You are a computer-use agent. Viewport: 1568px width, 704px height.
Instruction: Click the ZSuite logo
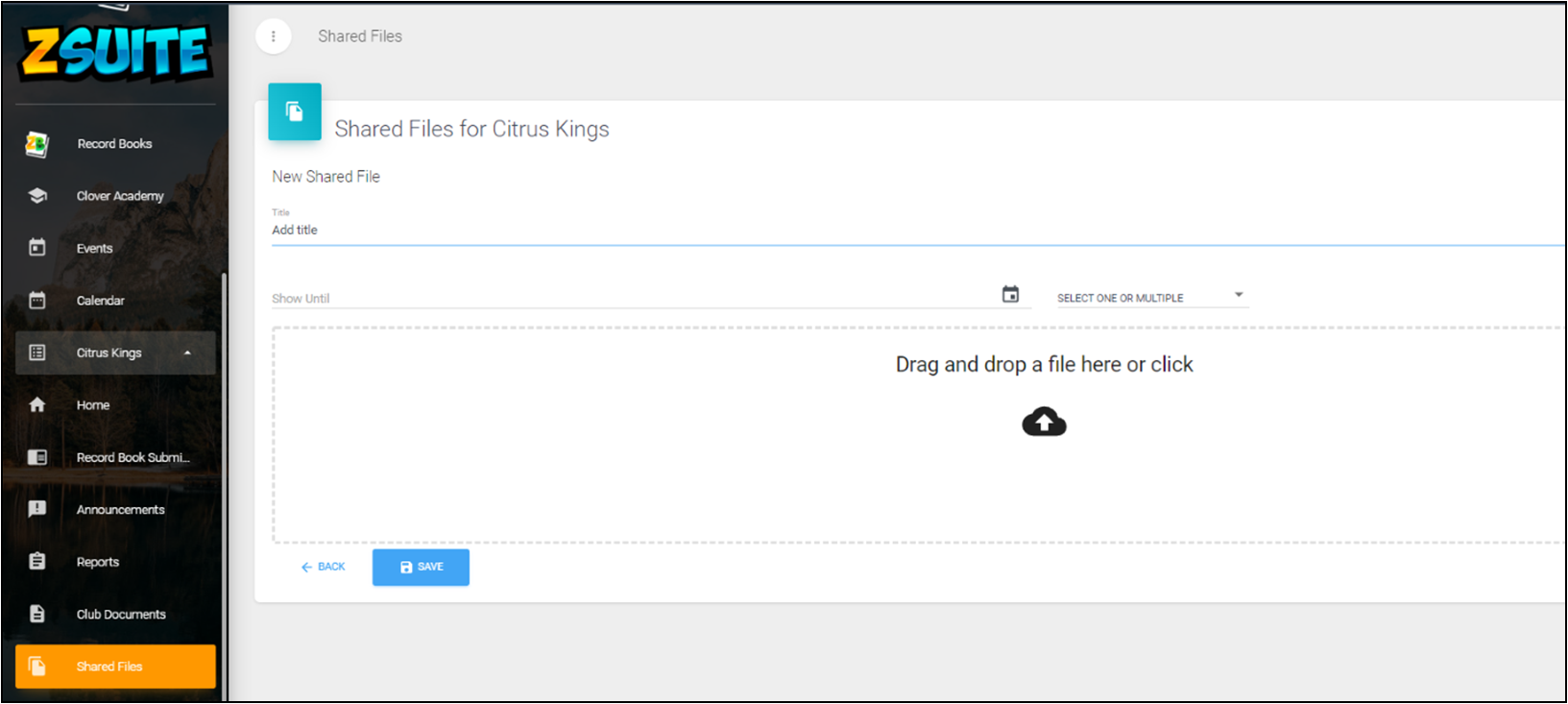[x=115, y=52]
